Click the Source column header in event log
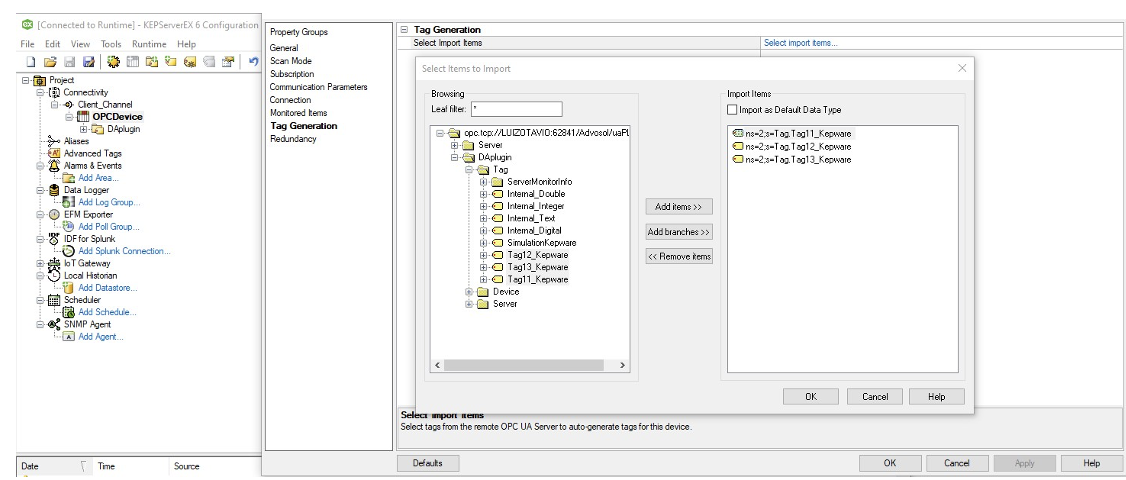The height and width of the screenshot is (480, 1126). [187, 466]
